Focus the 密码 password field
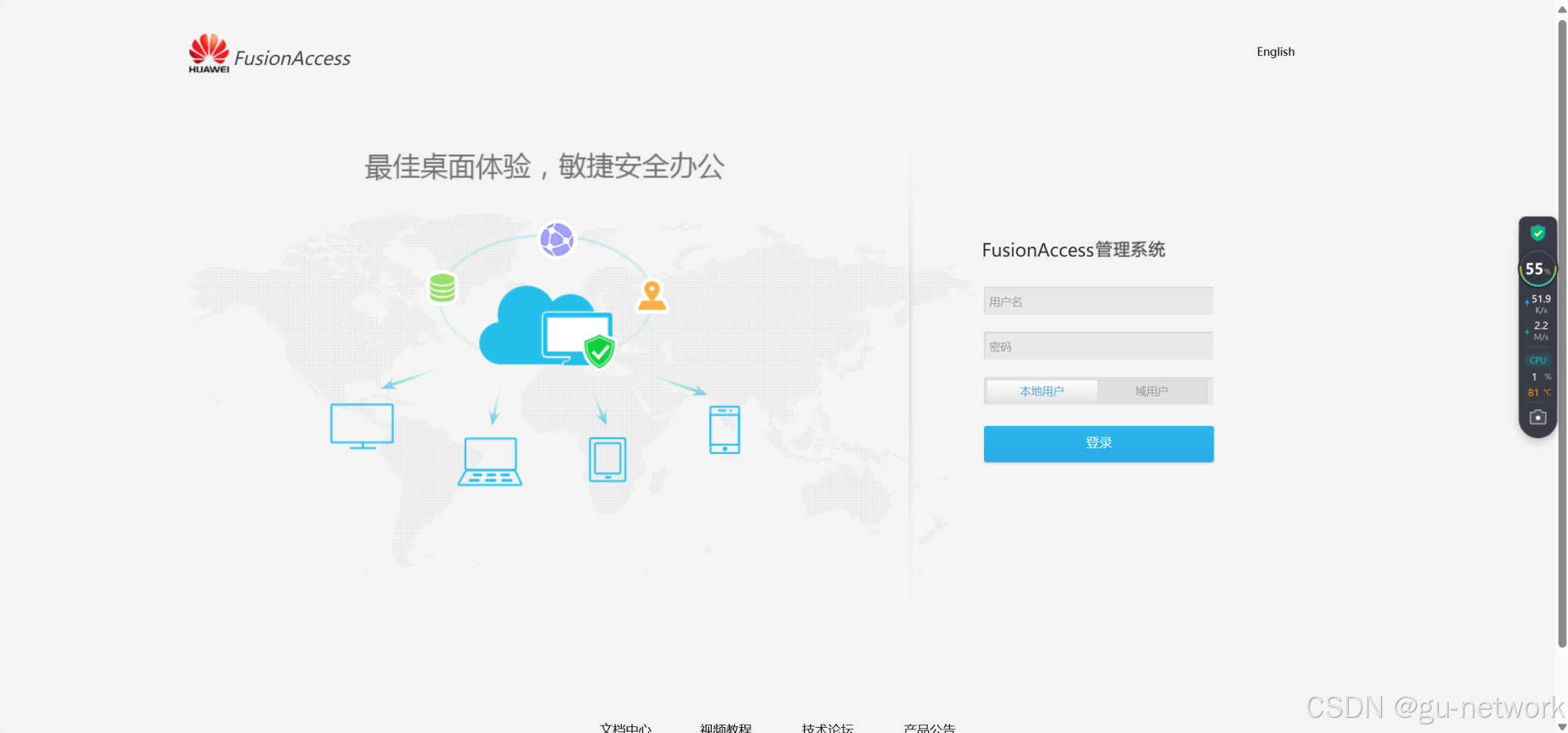Viewport: 1568px width, 733px height. pyautogui.click(x=1098, y=346)
